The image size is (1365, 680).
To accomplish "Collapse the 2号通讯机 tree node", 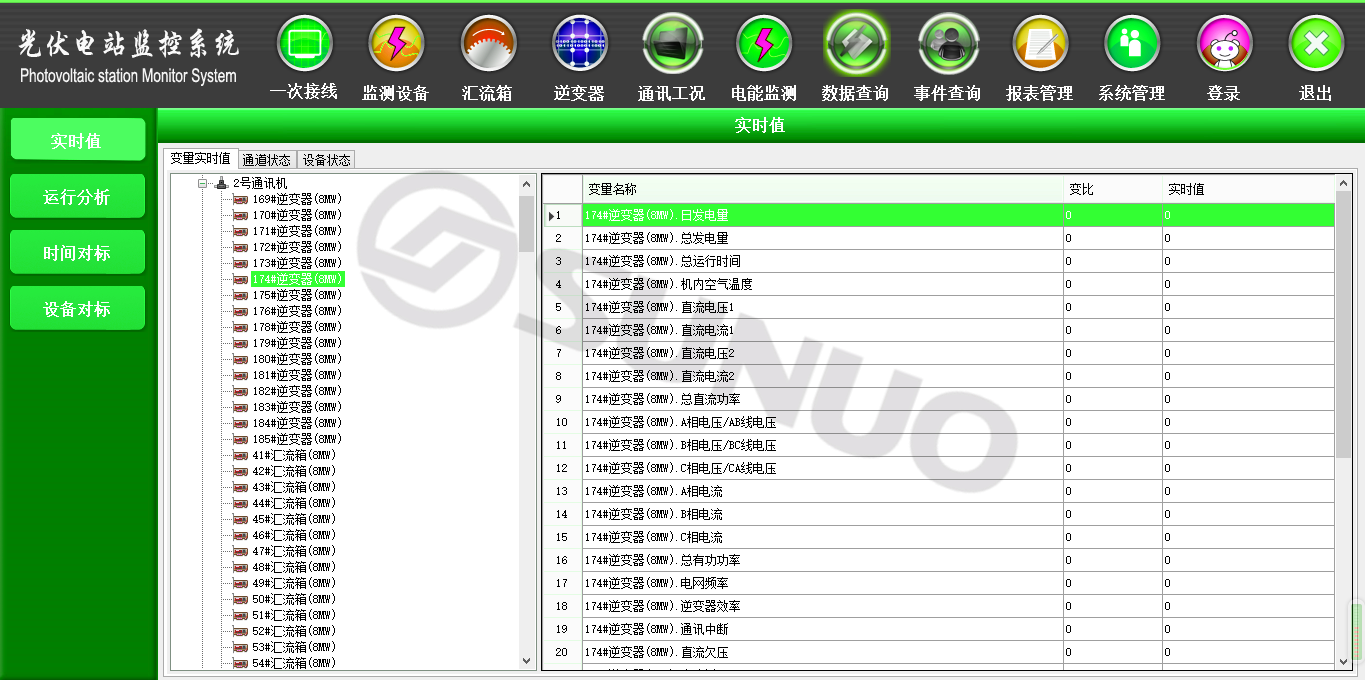I will [202, 184].
